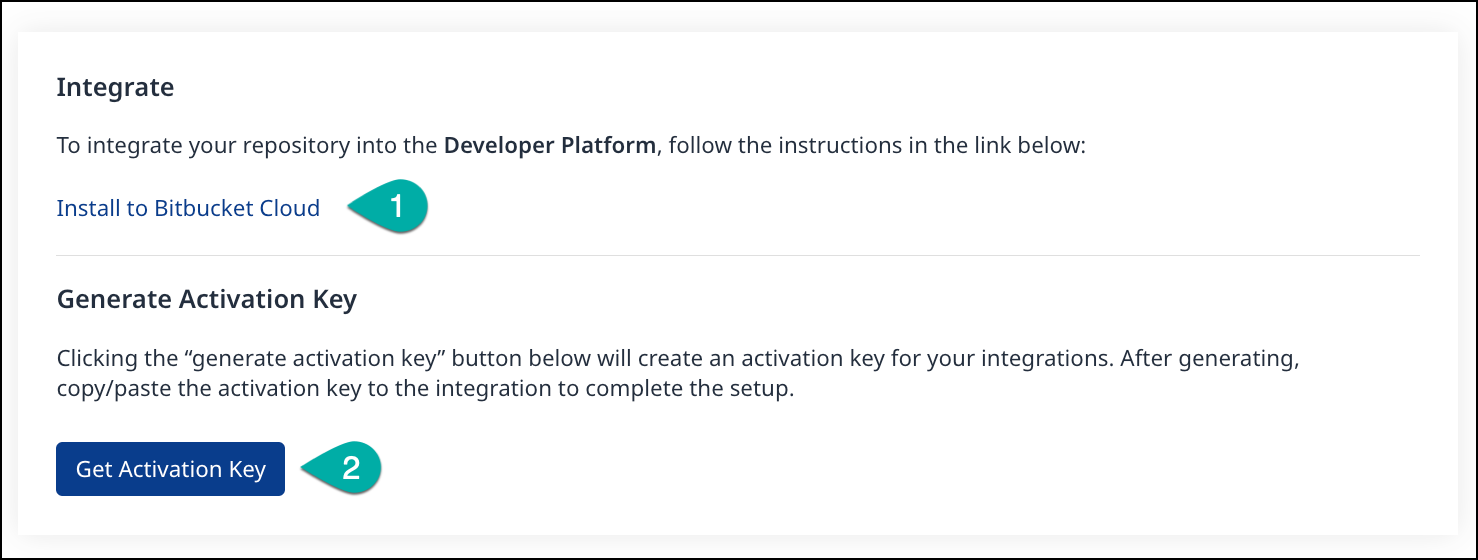This screenshot has height=560, width=1478.
Task: Open the Install to Bitbucket Cloud link
Action: [x=188, y=208]
